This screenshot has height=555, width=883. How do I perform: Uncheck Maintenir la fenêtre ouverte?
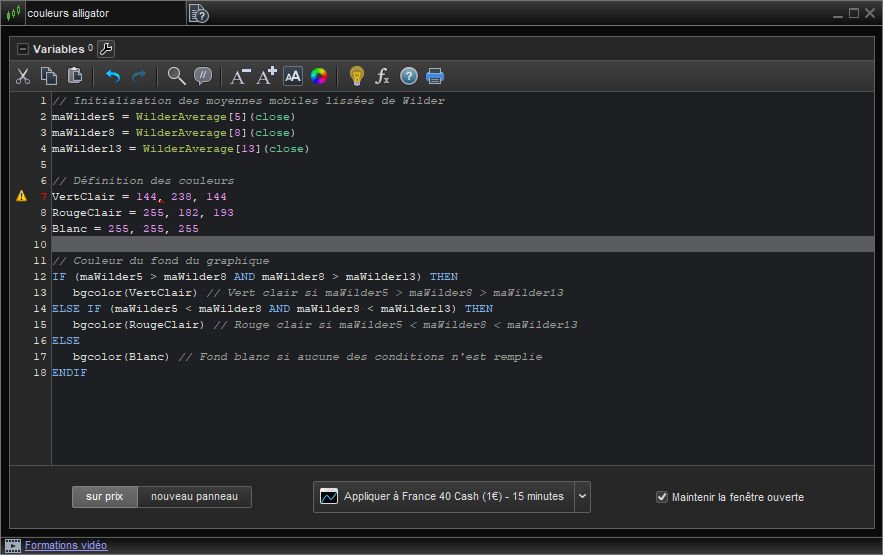[x=661, y=497]
